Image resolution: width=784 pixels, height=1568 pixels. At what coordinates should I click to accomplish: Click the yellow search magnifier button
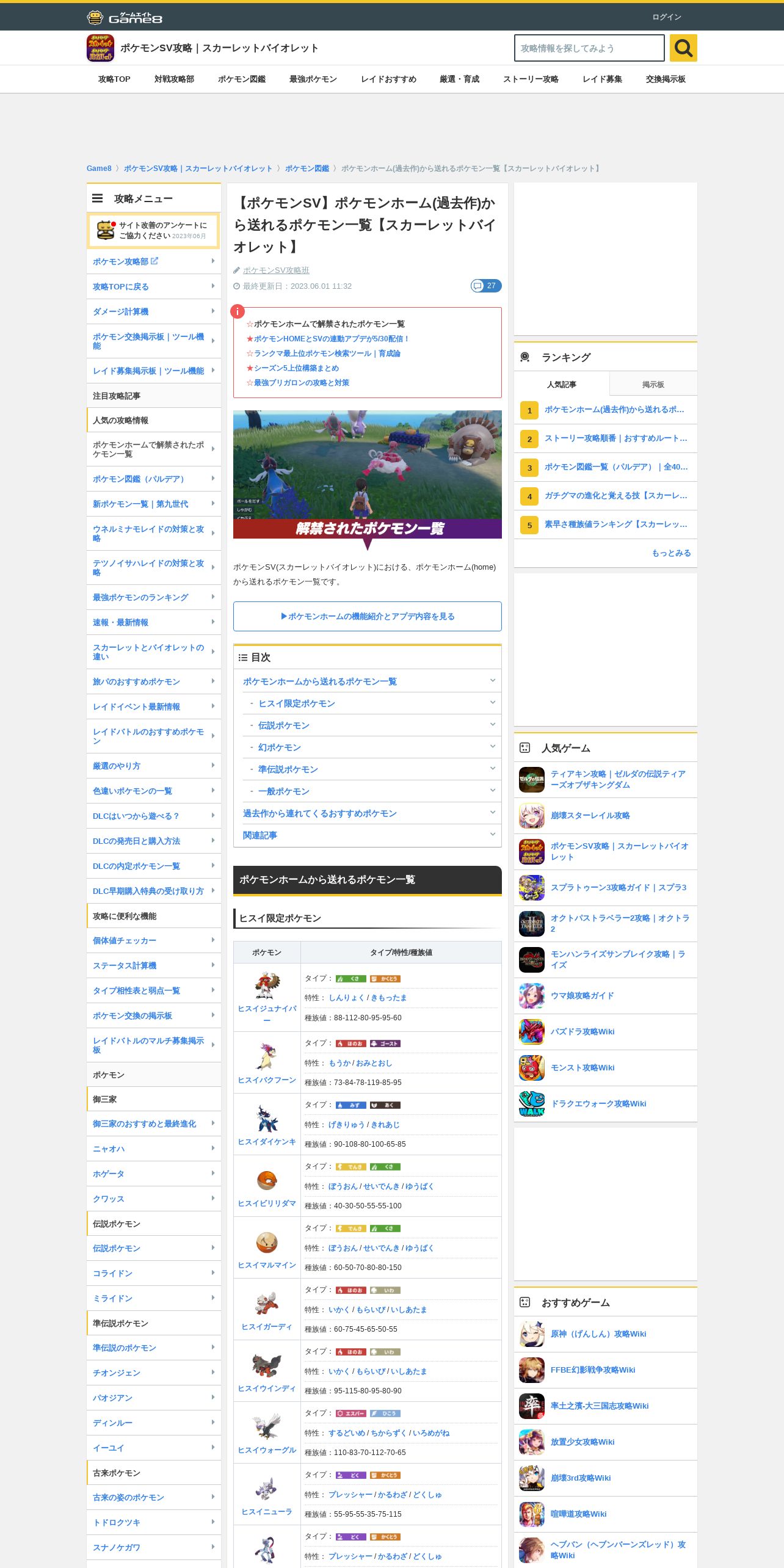[x=683, y=48]
